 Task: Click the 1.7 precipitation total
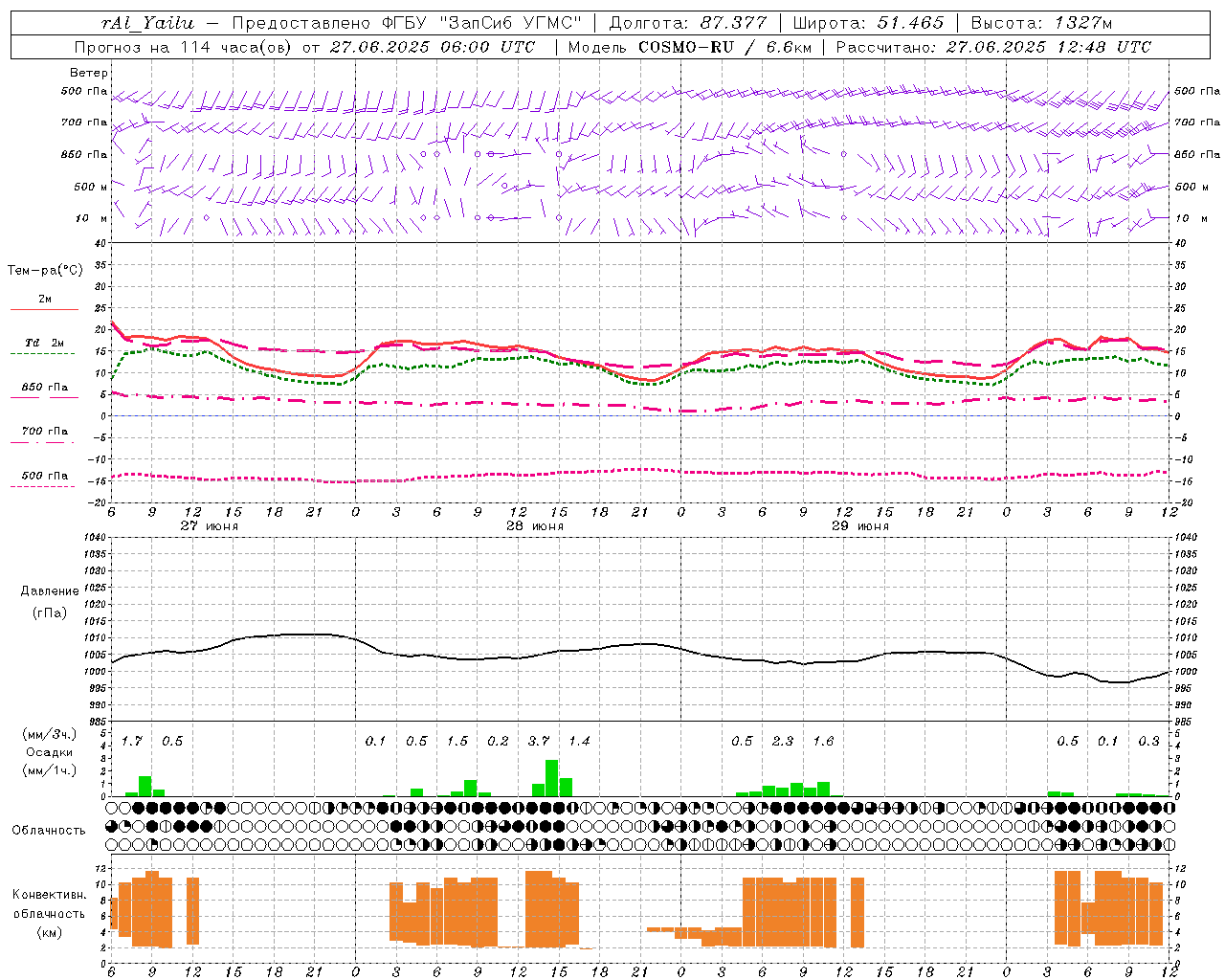[131, 741]
